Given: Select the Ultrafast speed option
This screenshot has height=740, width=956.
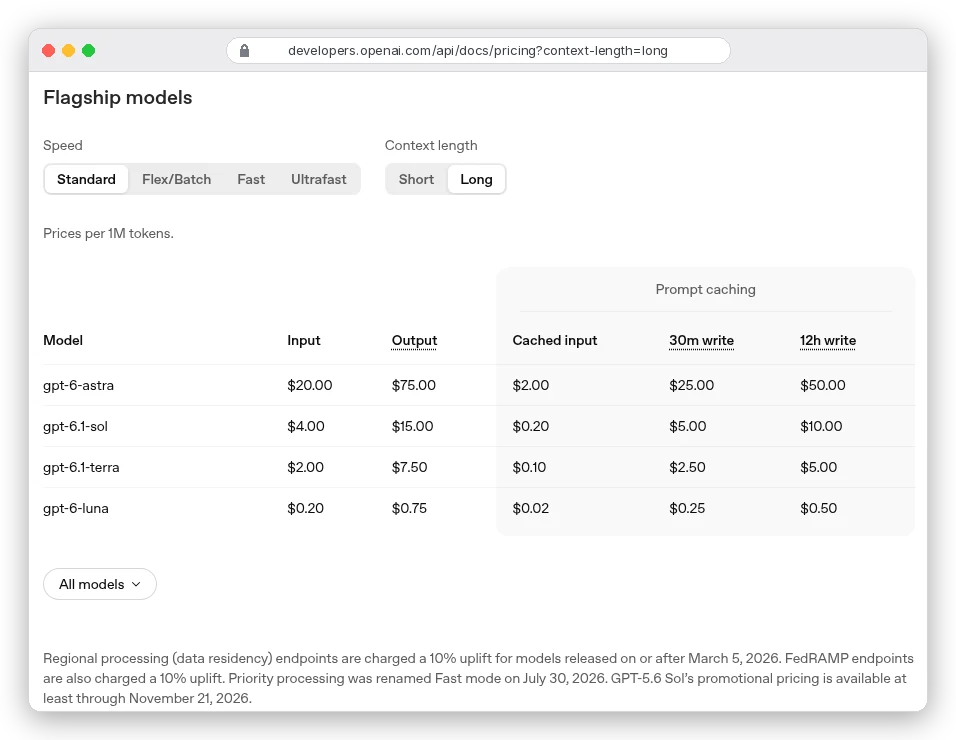Looking at the screenshot, I should (x=318, y=179).
